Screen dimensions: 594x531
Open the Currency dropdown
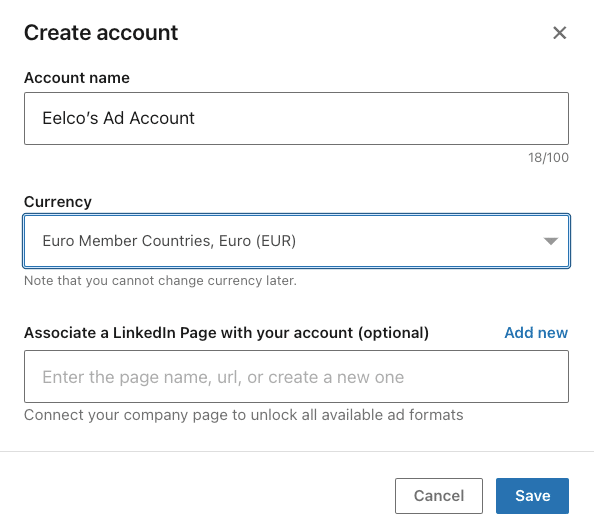(296, 241)
